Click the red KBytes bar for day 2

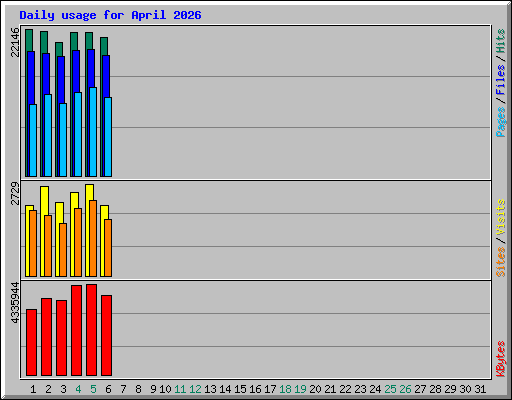click(46, 337)
